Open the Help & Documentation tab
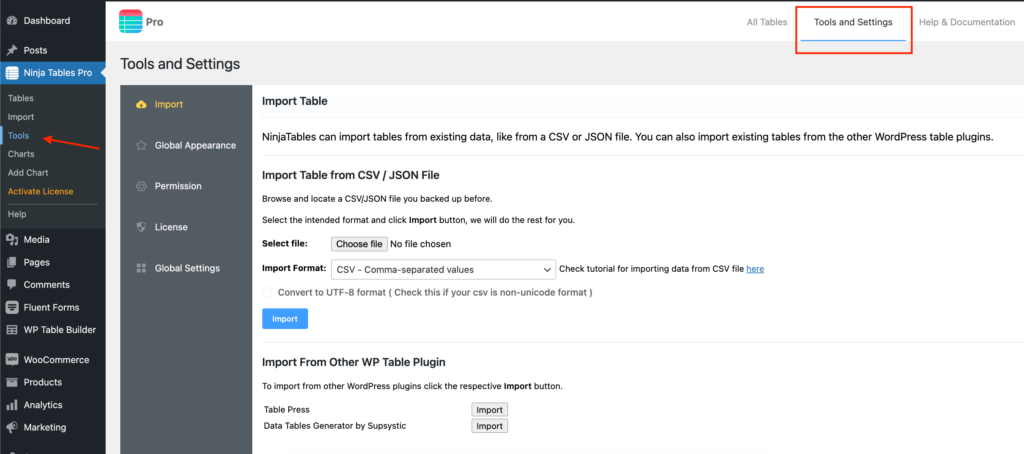 967,22
